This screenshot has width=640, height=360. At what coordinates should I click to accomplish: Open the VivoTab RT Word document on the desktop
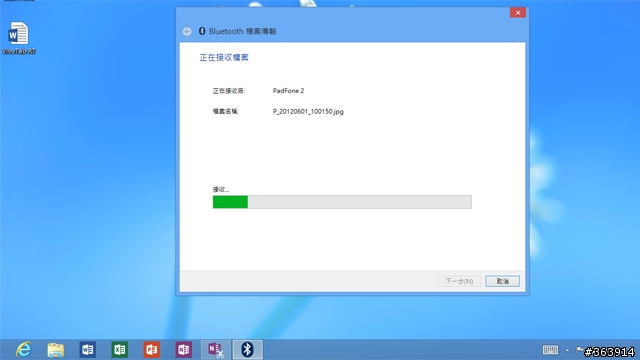(18, 38)
